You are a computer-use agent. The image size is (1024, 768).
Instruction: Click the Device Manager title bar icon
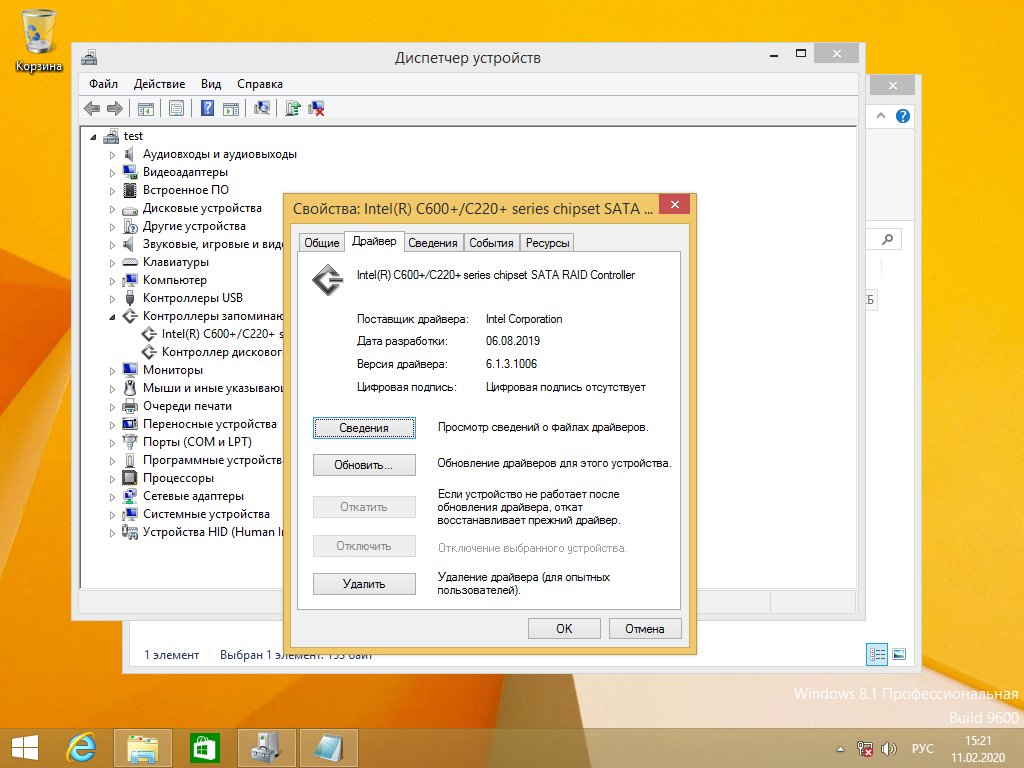pos(89,57)
